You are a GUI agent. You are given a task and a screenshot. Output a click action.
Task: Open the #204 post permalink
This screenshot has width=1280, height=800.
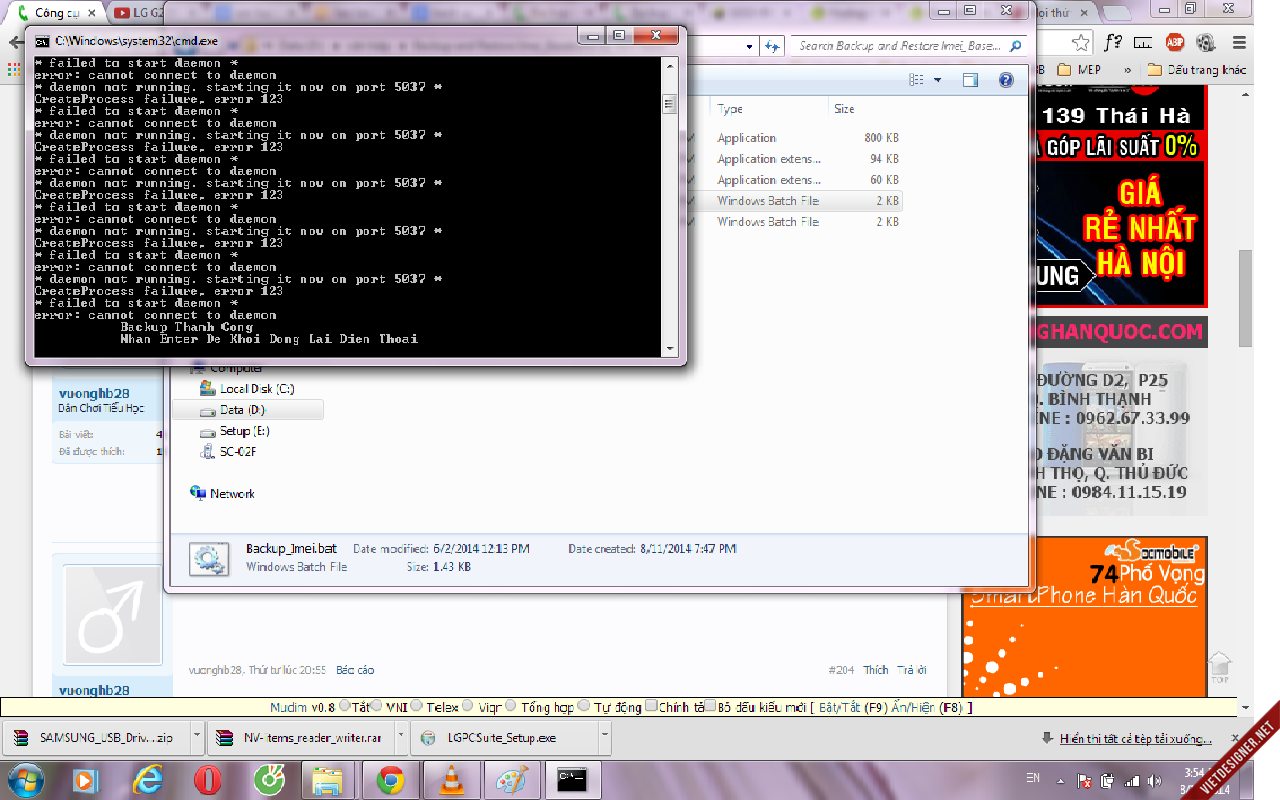843,670
